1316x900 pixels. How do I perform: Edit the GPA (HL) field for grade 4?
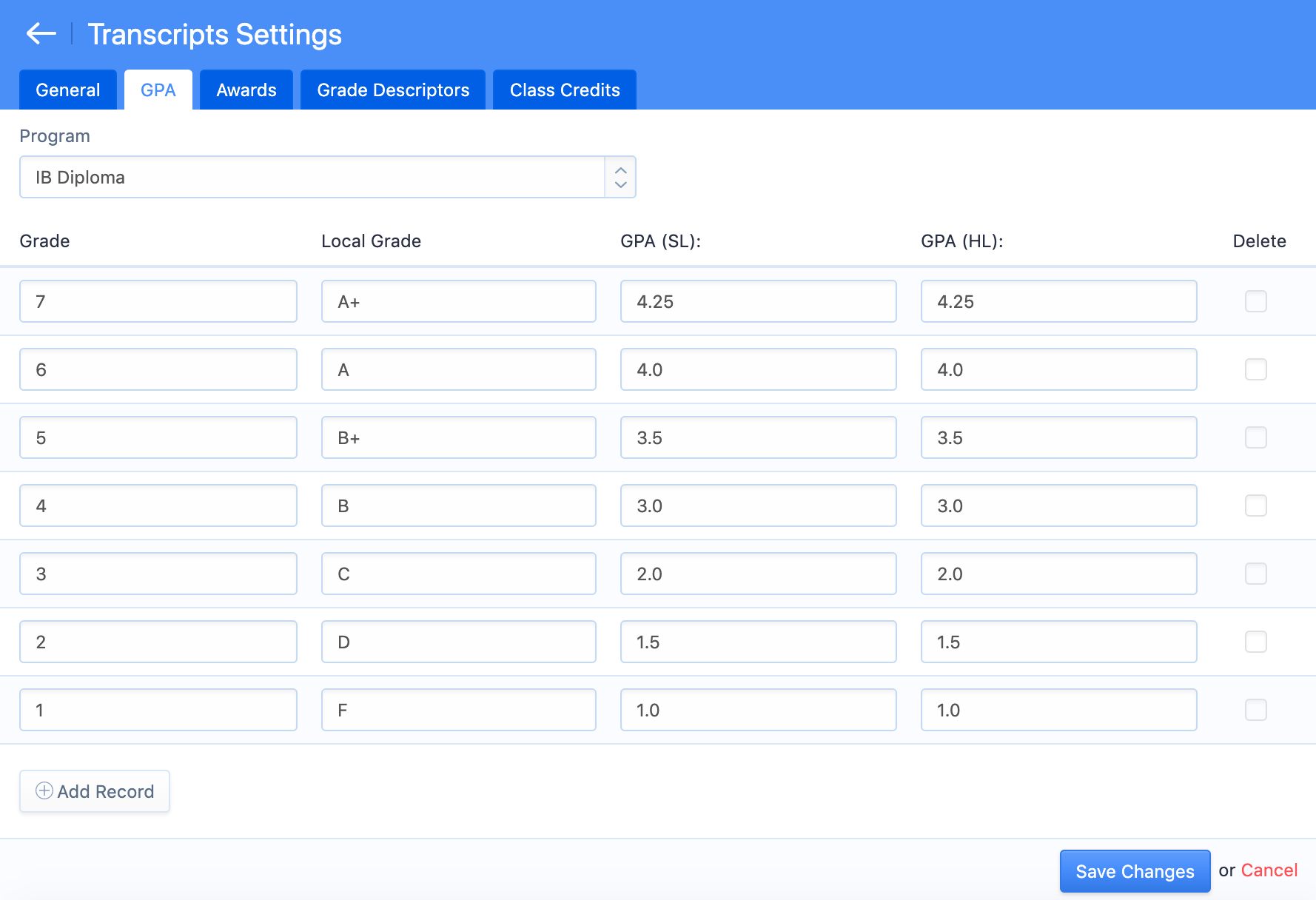click(x=1059, y=506)
